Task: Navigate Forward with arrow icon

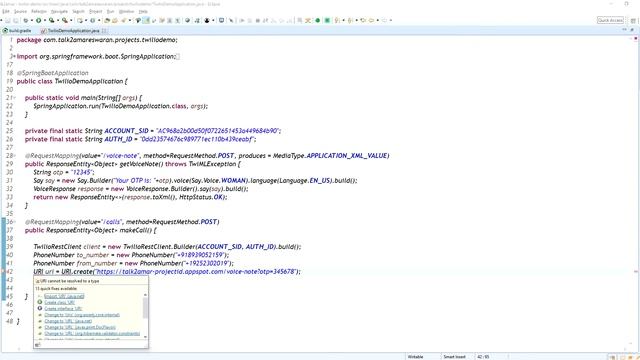Action: point(384,20)
